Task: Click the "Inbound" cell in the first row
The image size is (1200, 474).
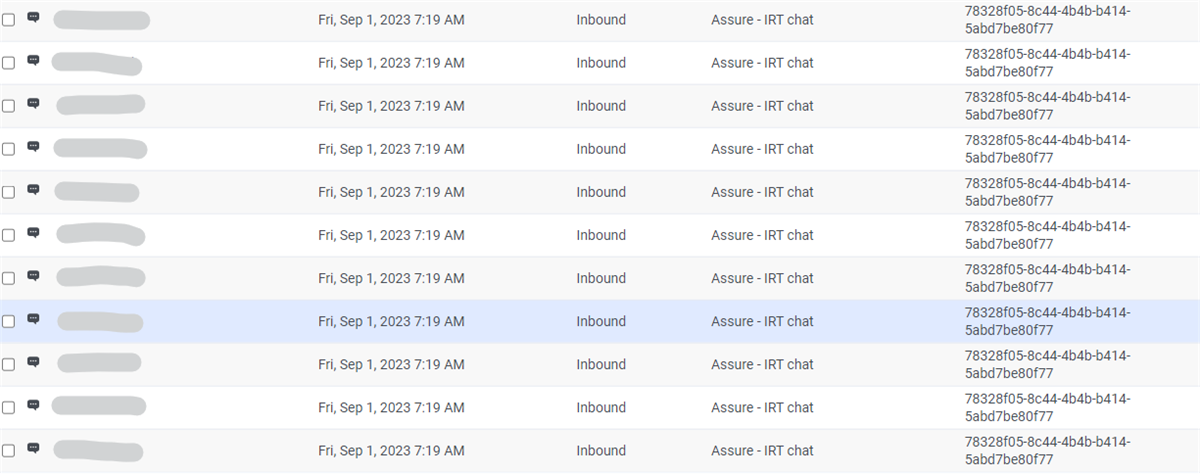Action: pos(601,20)
